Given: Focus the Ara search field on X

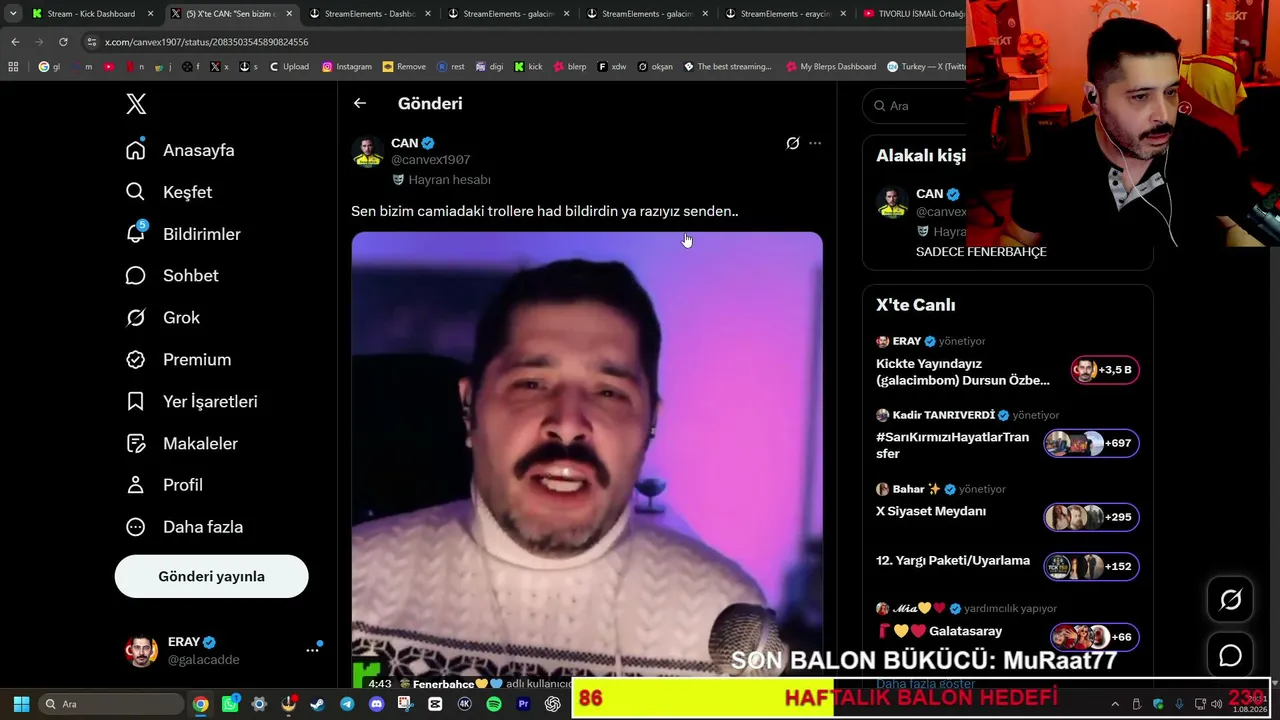Looking at the screenshot, I should (x=915, y=106).
